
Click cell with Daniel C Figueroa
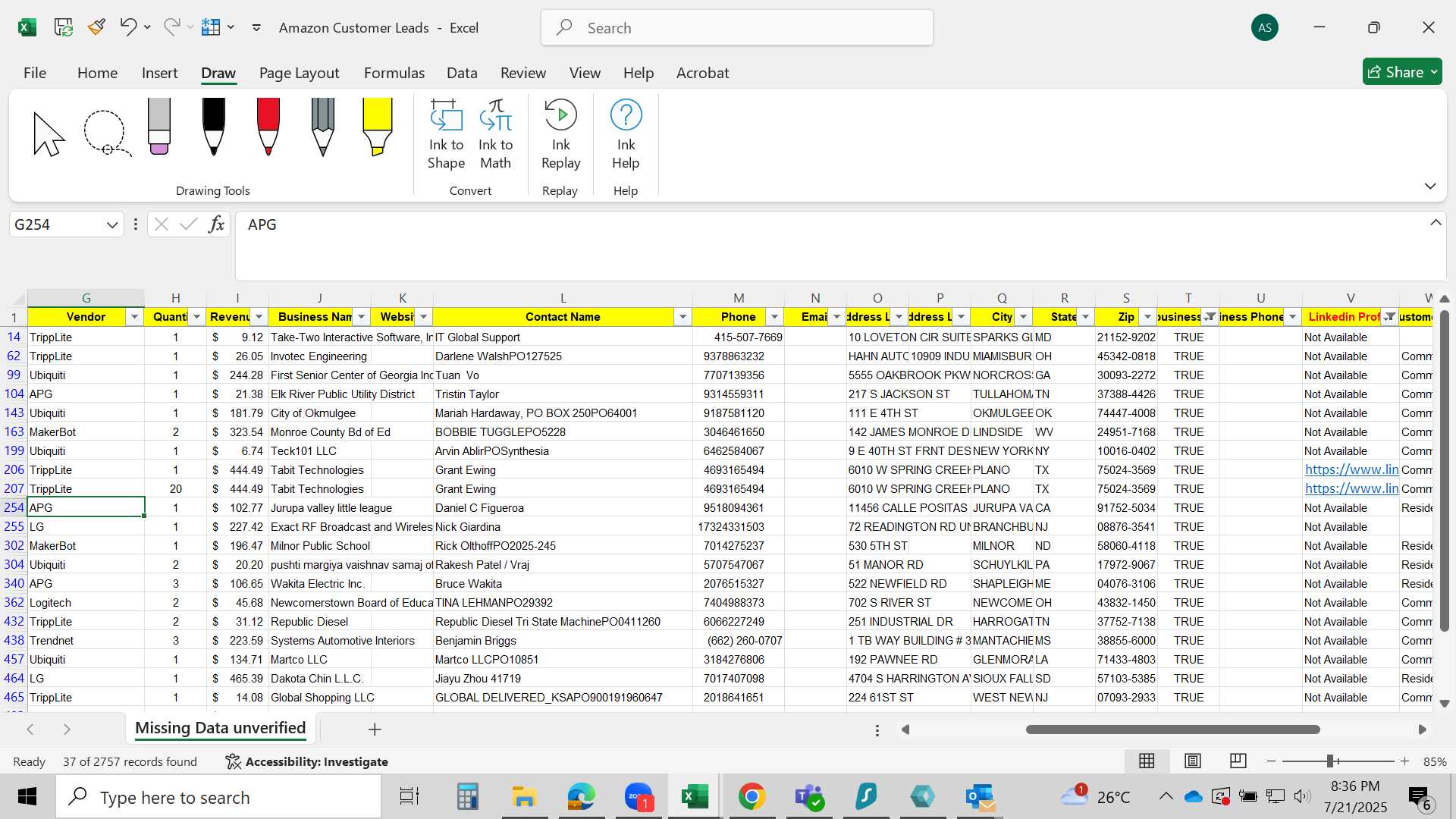pos(562,507)
